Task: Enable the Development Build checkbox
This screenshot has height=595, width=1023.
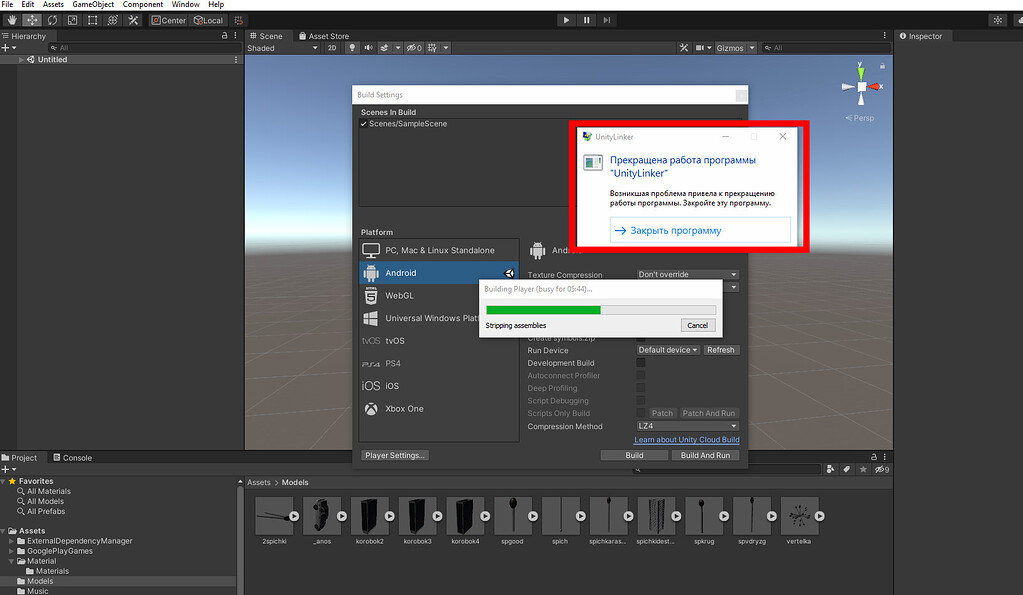Action: coord(642,363)
